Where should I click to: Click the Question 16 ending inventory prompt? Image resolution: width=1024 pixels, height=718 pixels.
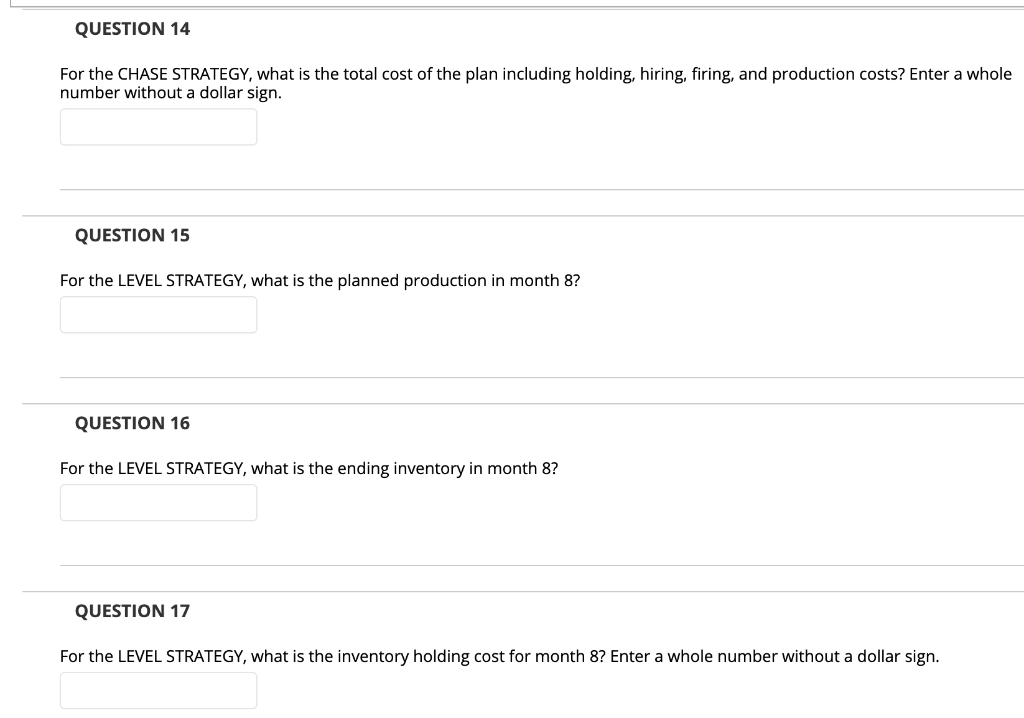point(309,468)
